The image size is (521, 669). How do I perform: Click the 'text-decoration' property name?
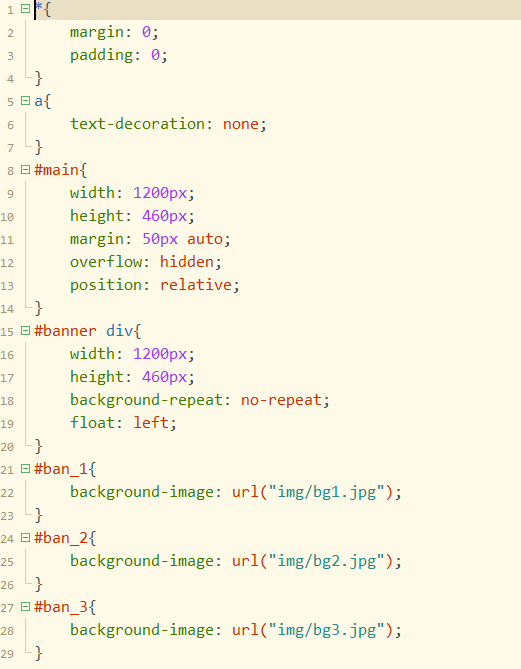pos(137,124)
